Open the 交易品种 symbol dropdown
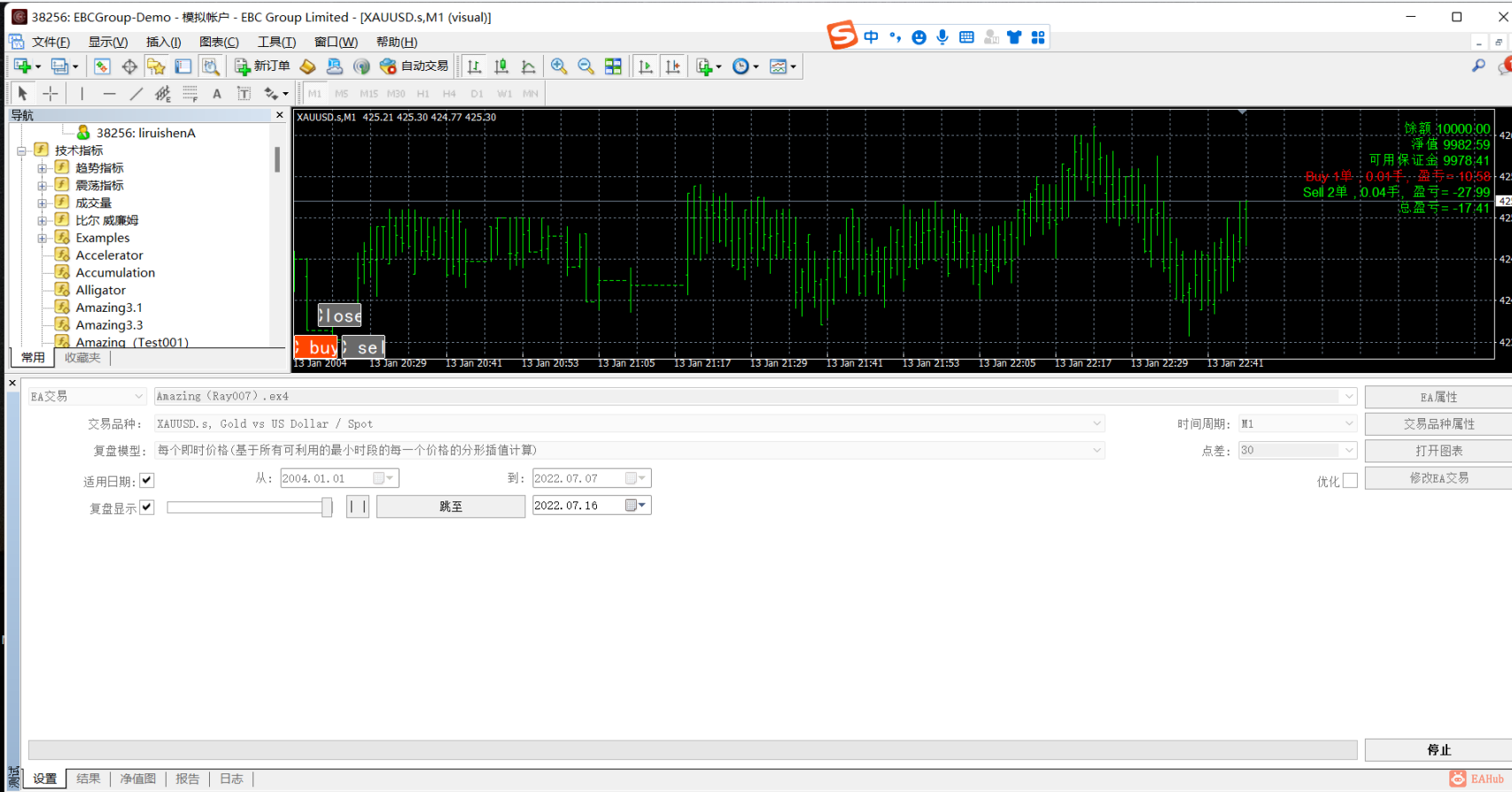This screenshot has height=792, width=1512. tap(629, 423)
